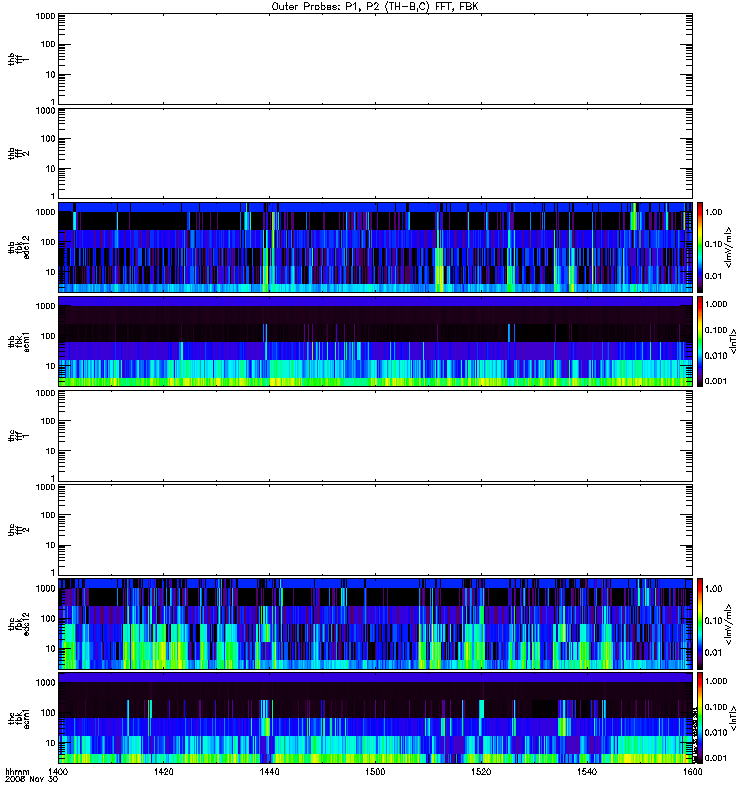This screenshot has width=750, height=800.
Task: Click the '100' y-axis label of thb fff 1 panel
Action: click(x=47, y=44)
